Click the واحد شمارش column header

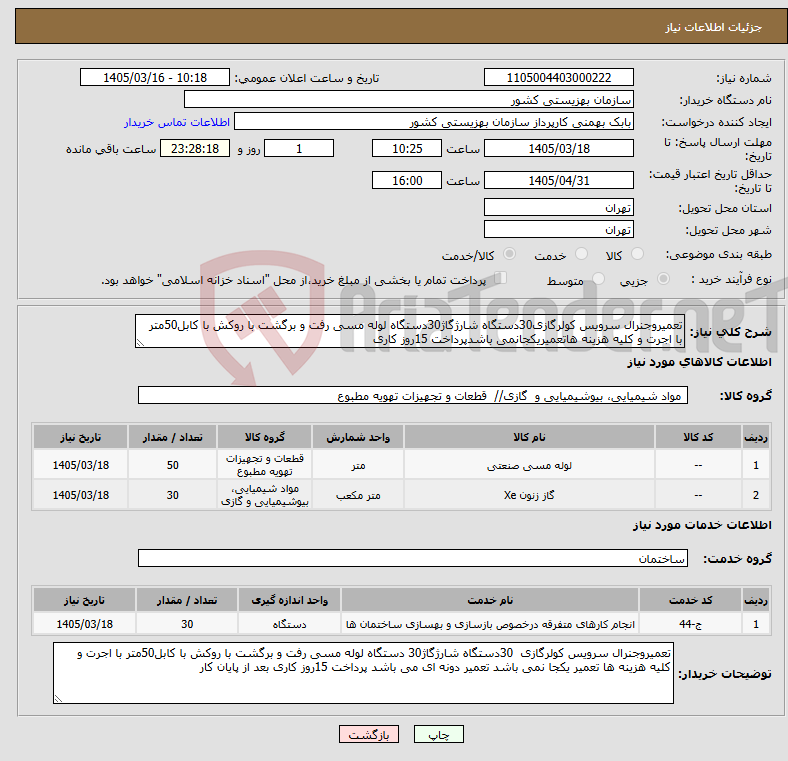click(x=358, y=437)
